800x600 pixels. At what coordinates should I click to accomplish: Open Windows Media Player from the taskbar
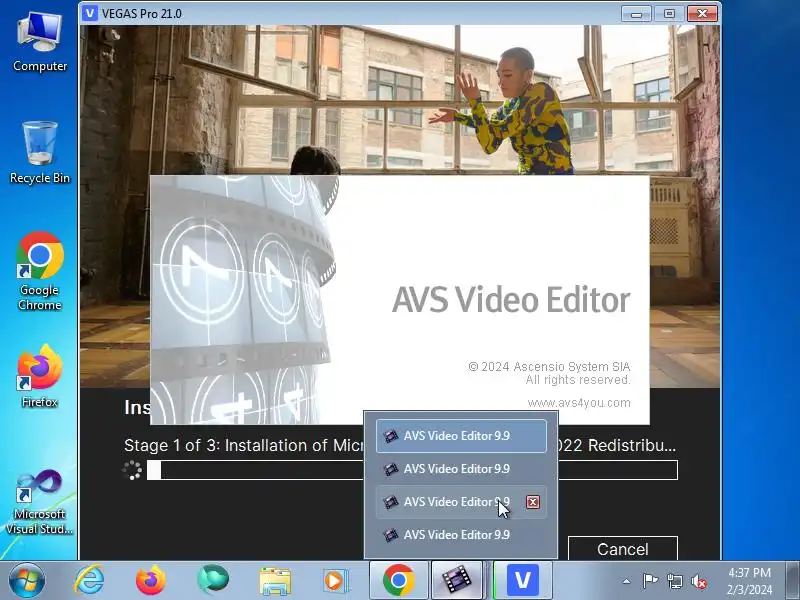[x=335, y=581]
